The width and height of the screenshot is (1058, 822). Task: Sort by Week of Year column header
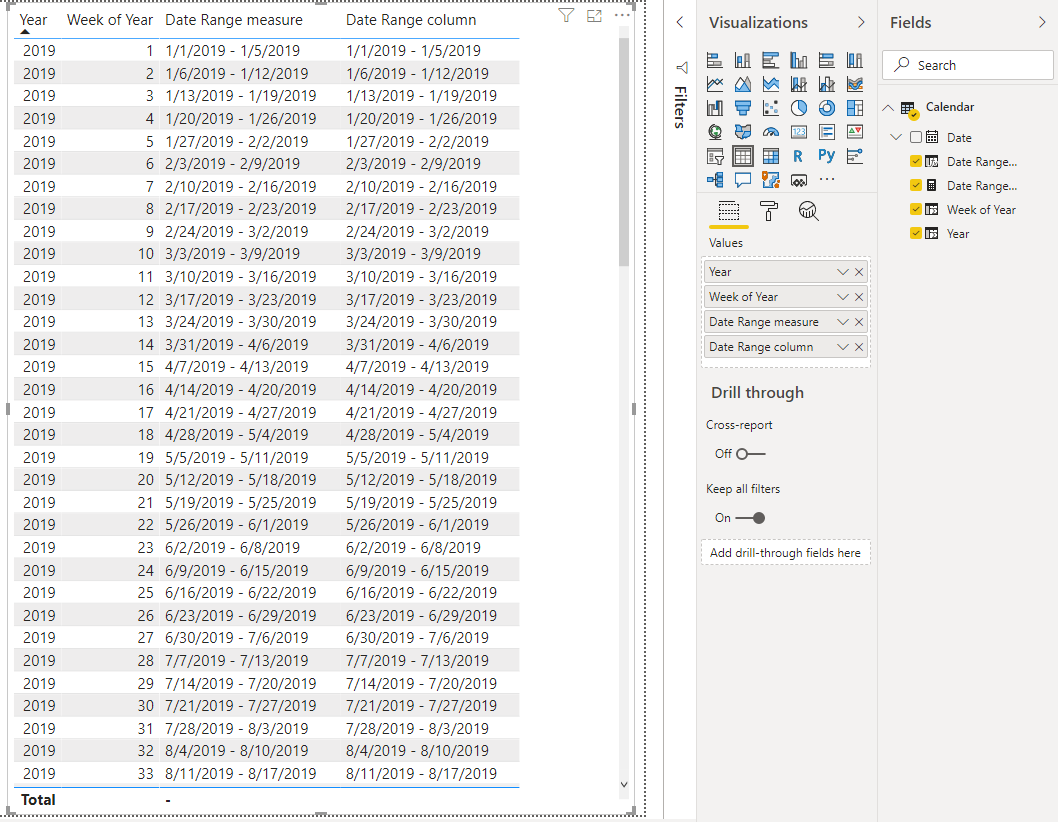[110, 20]
